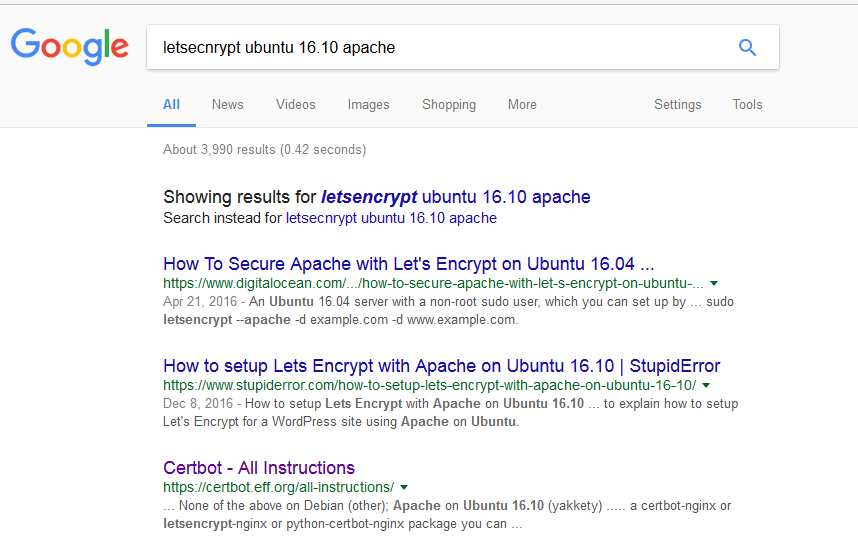Select the All results tab
Viewport: 858px width, 547px height.
[171, 104]
